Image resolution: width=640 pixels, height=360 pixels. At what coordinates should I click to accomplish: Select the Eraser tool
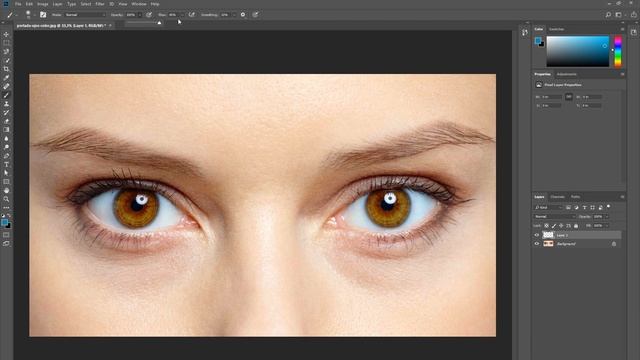click(x=6, y=121)
